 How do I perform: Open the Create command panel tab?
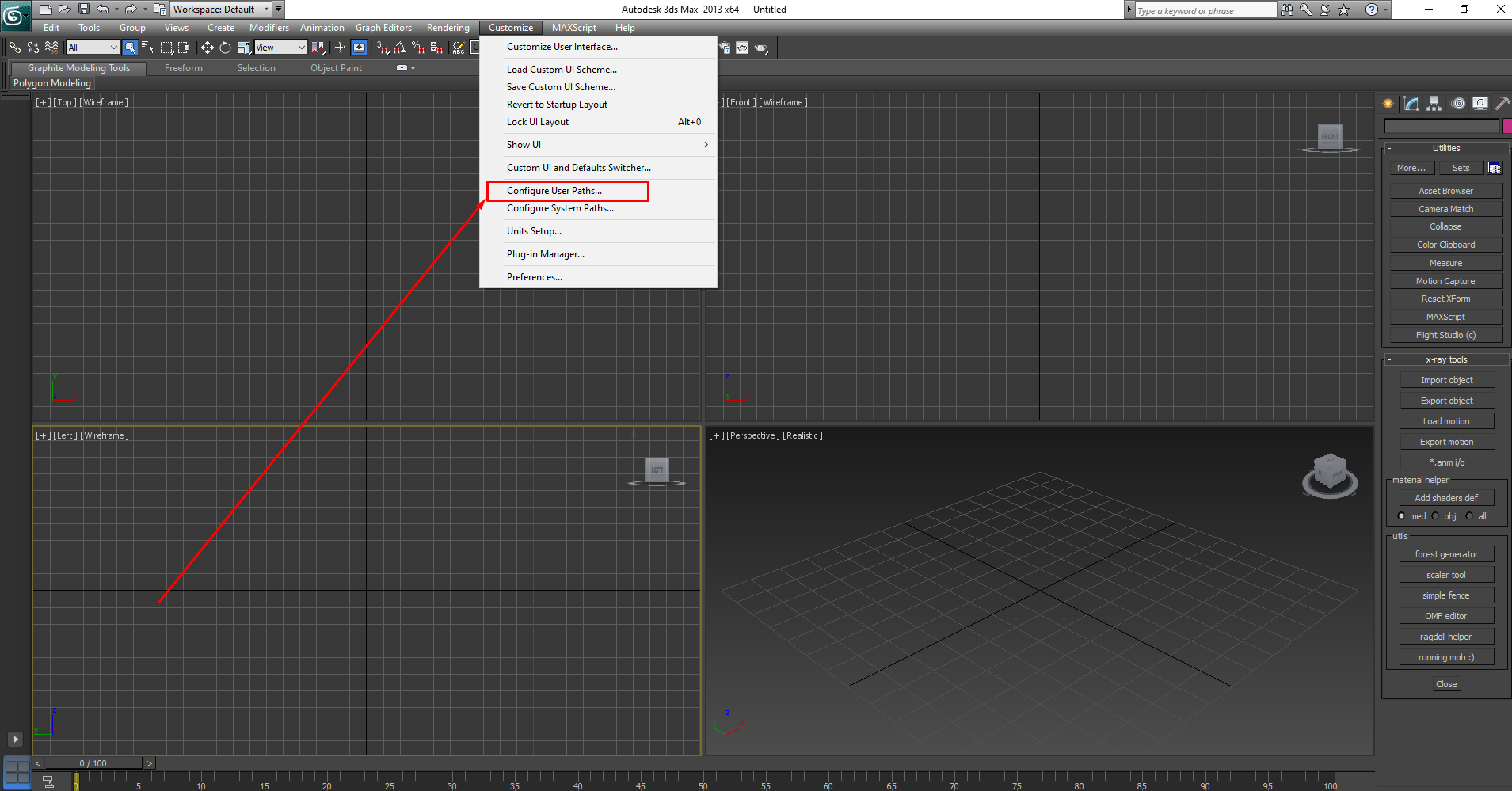coord(1388,104)
